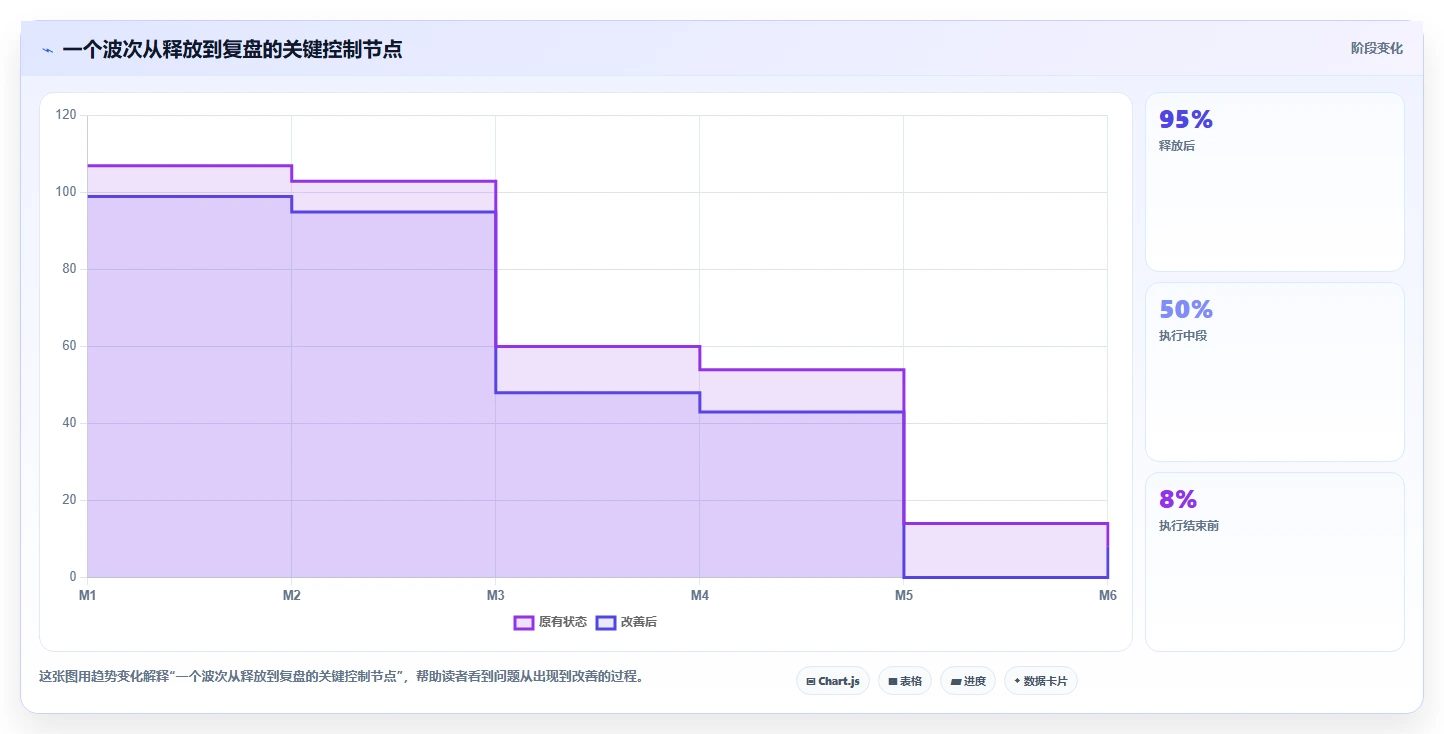The height and width of the screenshot is (734, 1444).
Task: Click the 执行结束前 card caption
Action: click(x=1189, y=526)
